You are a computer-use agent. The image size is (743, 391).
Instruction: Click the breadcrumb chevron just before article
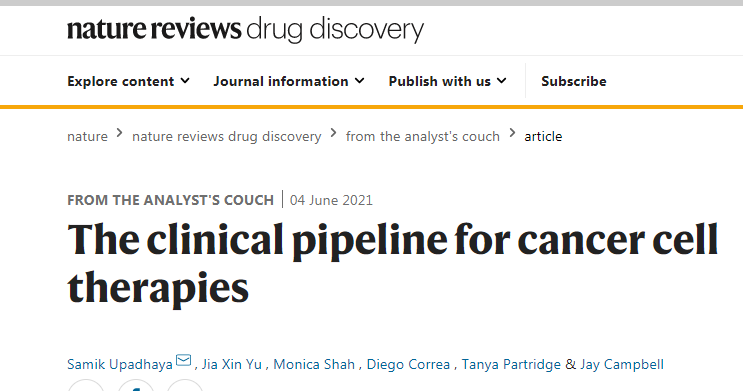pos(512,133)
